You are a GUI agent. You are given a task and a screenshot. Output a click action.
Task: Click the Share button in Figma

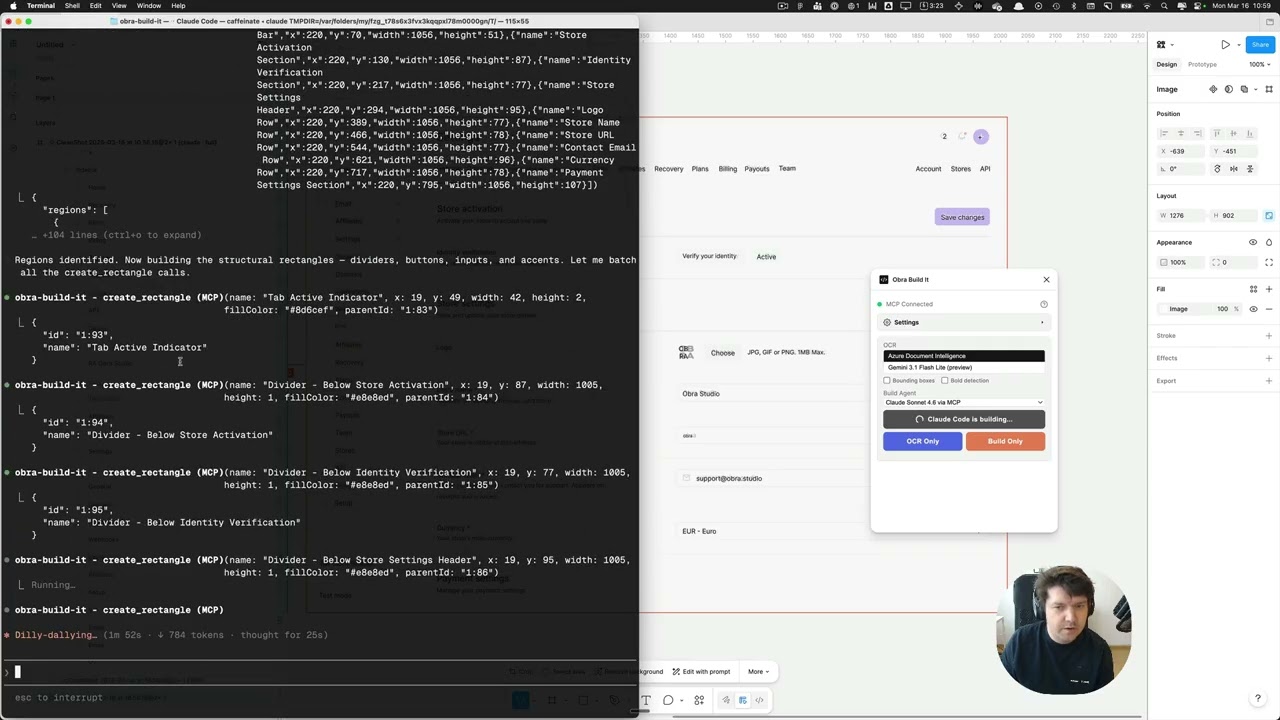pos(1260,44)
